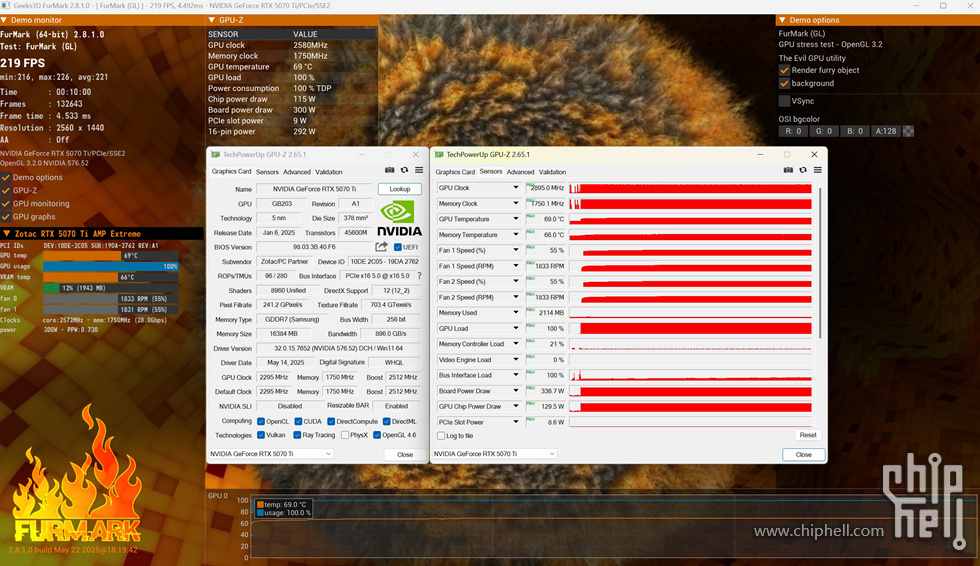
Task: Switch to the Validation tab in the left GPU-Z window
Action: point(329,172)
